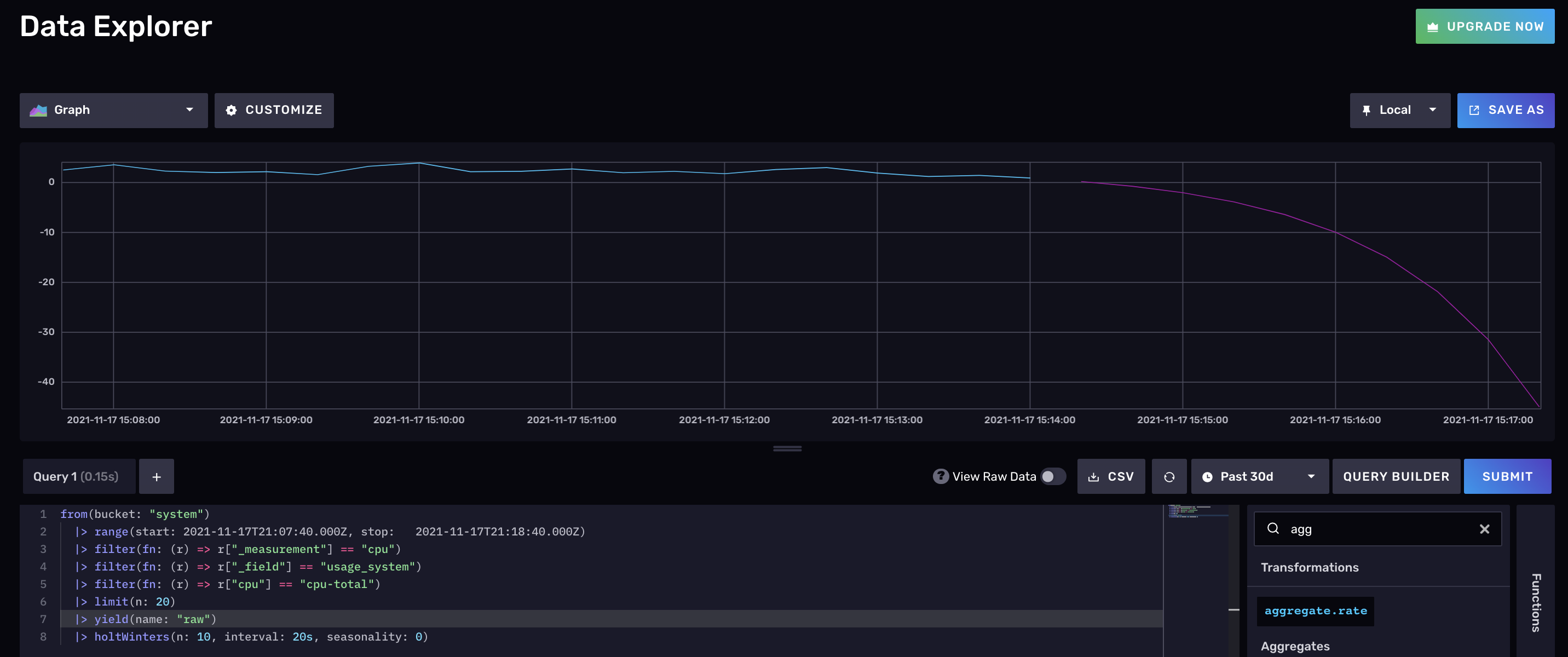Clear the agg search using the X icon
Viewport: 1568px width, 657px height.
coord(1485,528)
